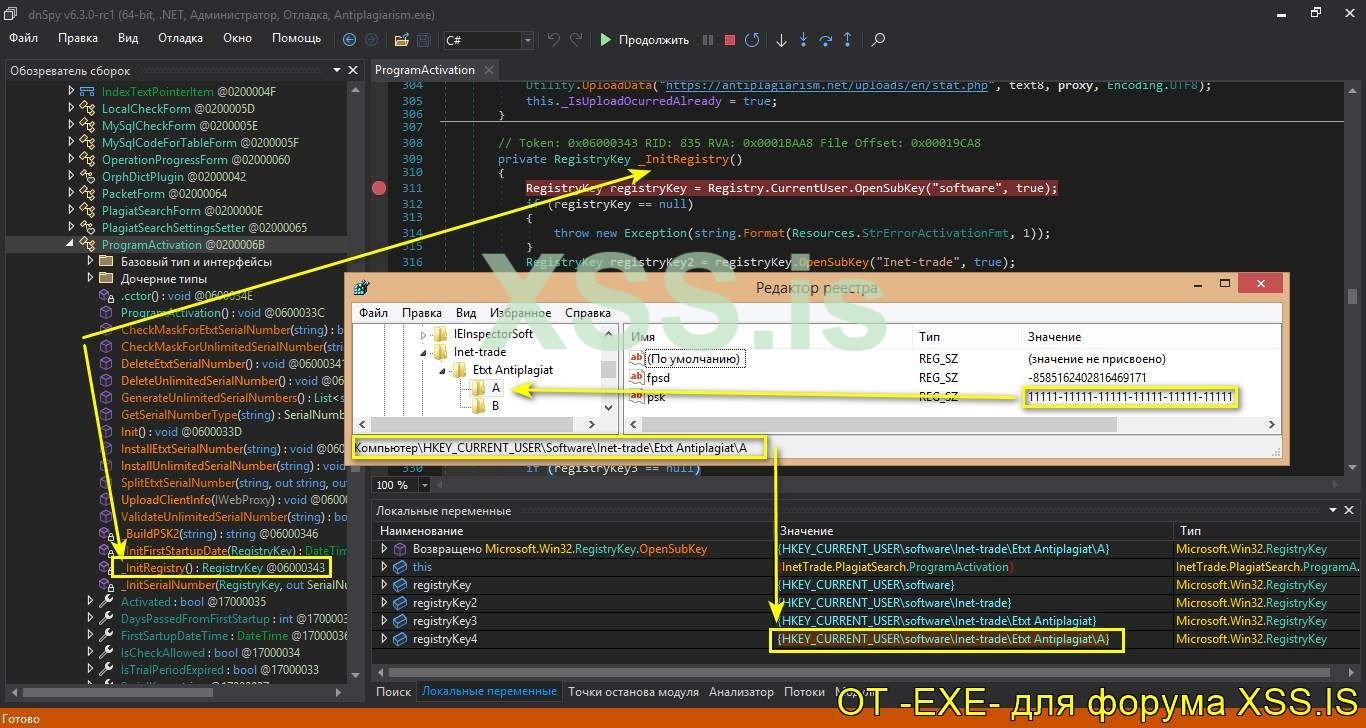Click the 'Продолжить' continue button

coord(644,40)
